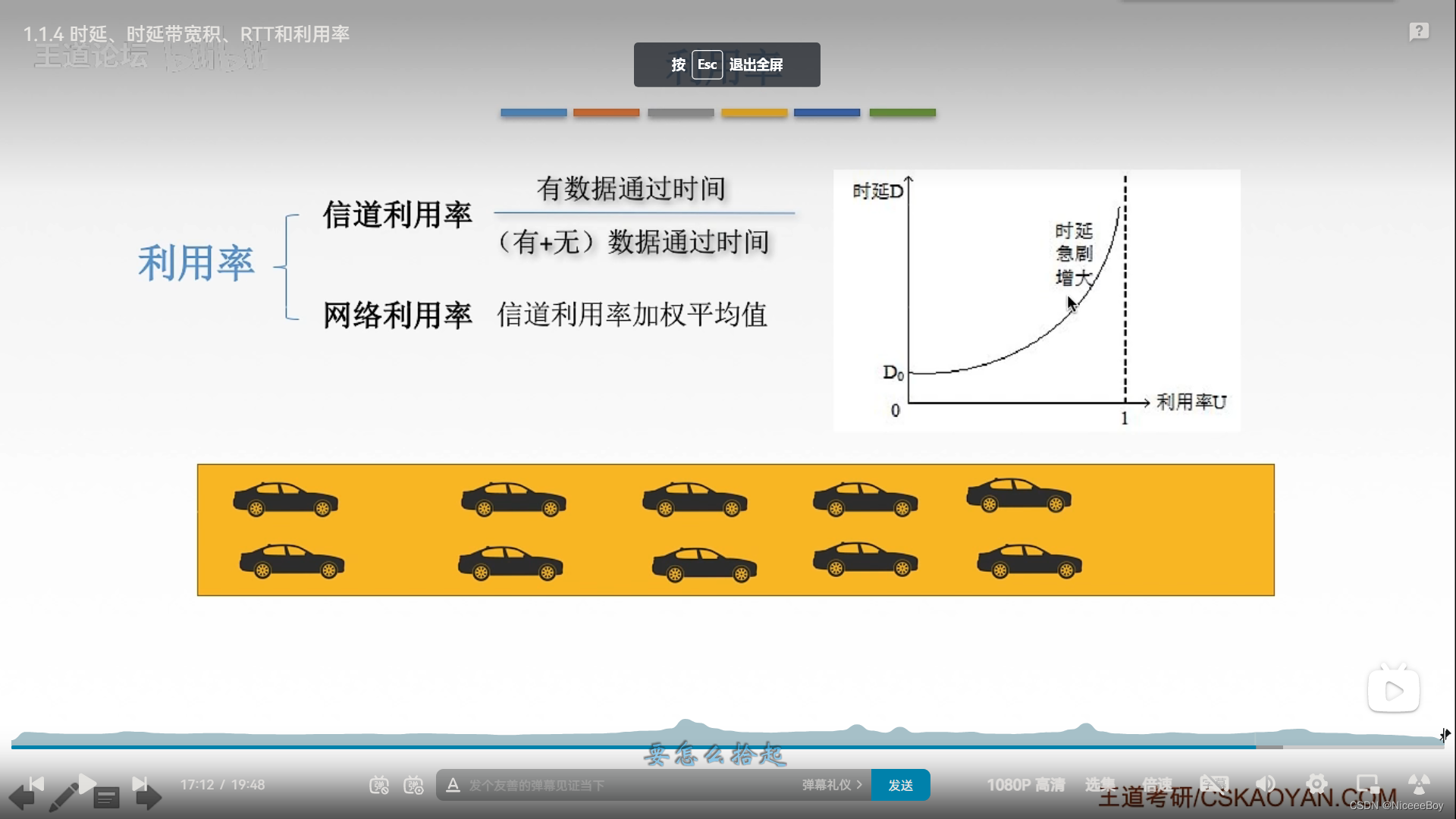
Task: Skip to the next video
Action: tap(140, 783)
